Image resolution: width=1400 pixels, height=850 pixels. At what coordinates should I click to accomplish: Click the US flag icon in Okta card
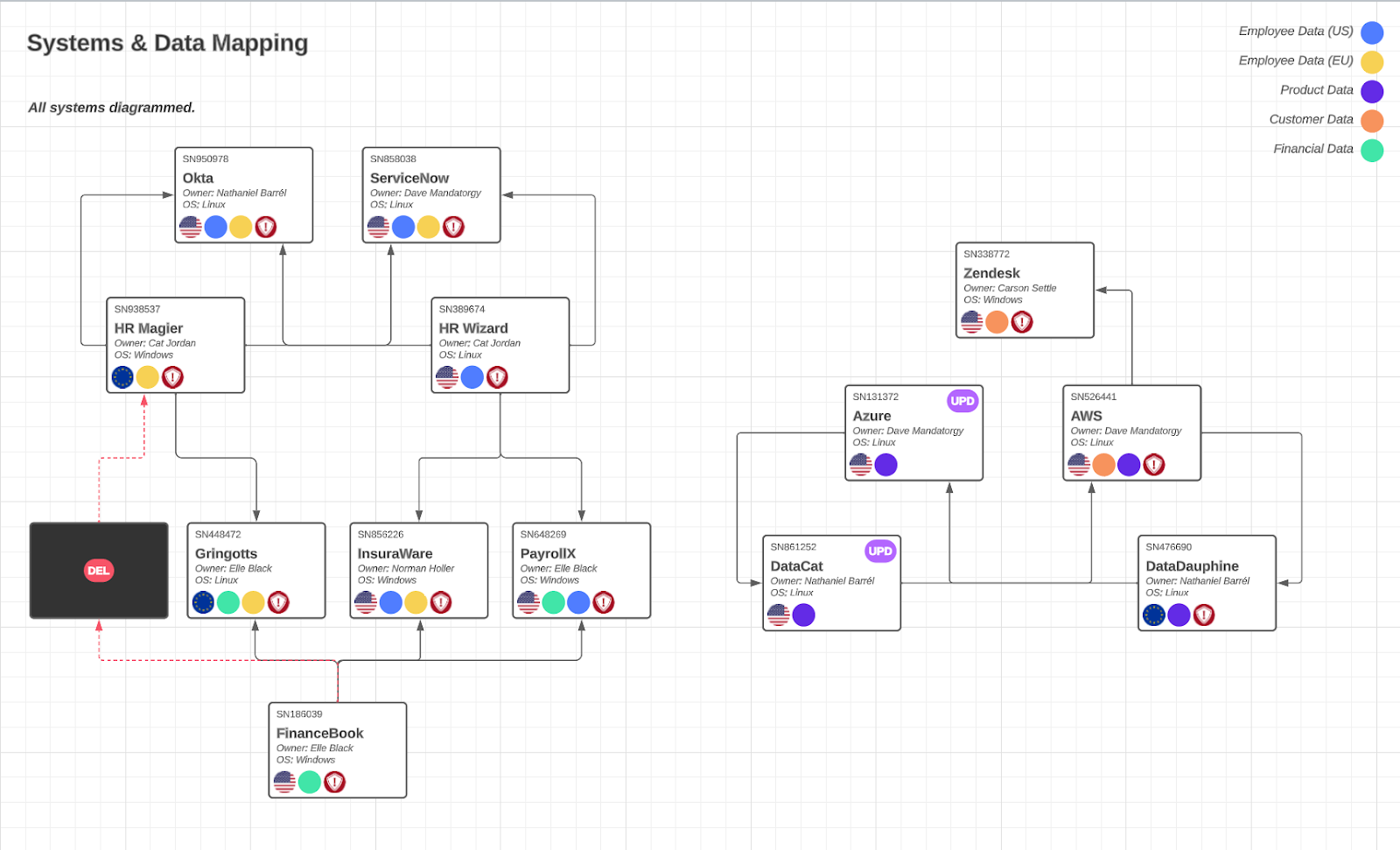click(x=191, y=227)
